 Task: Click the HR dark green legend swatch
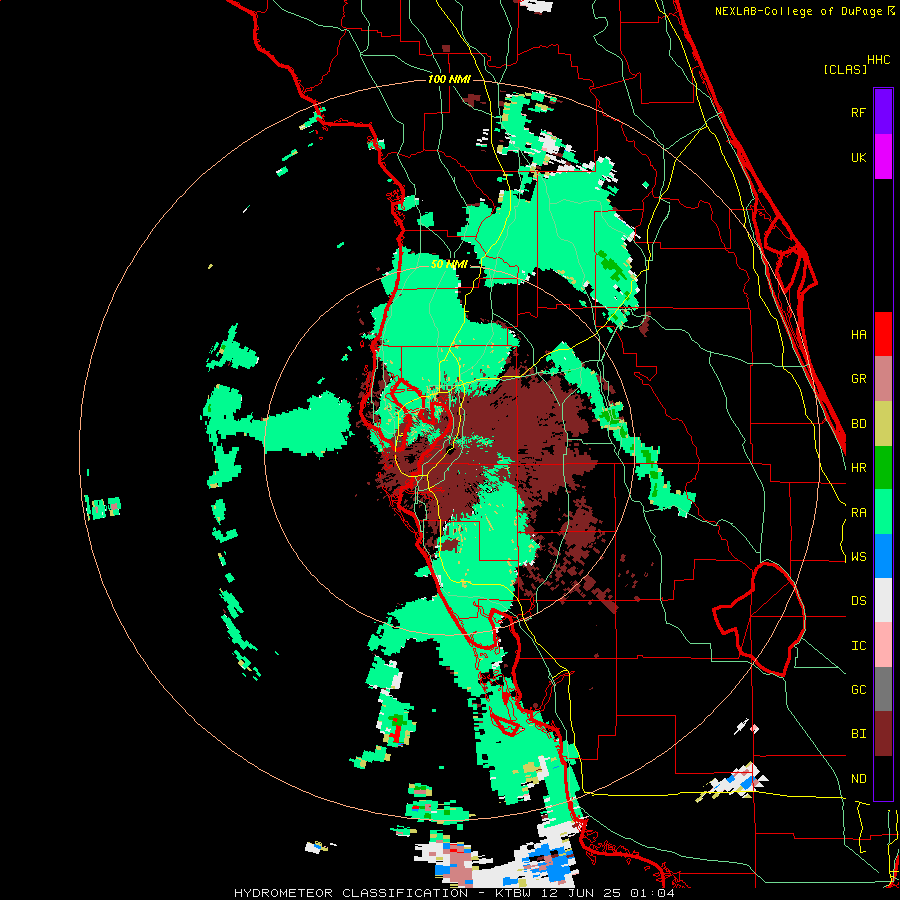(x=883, y=468)
